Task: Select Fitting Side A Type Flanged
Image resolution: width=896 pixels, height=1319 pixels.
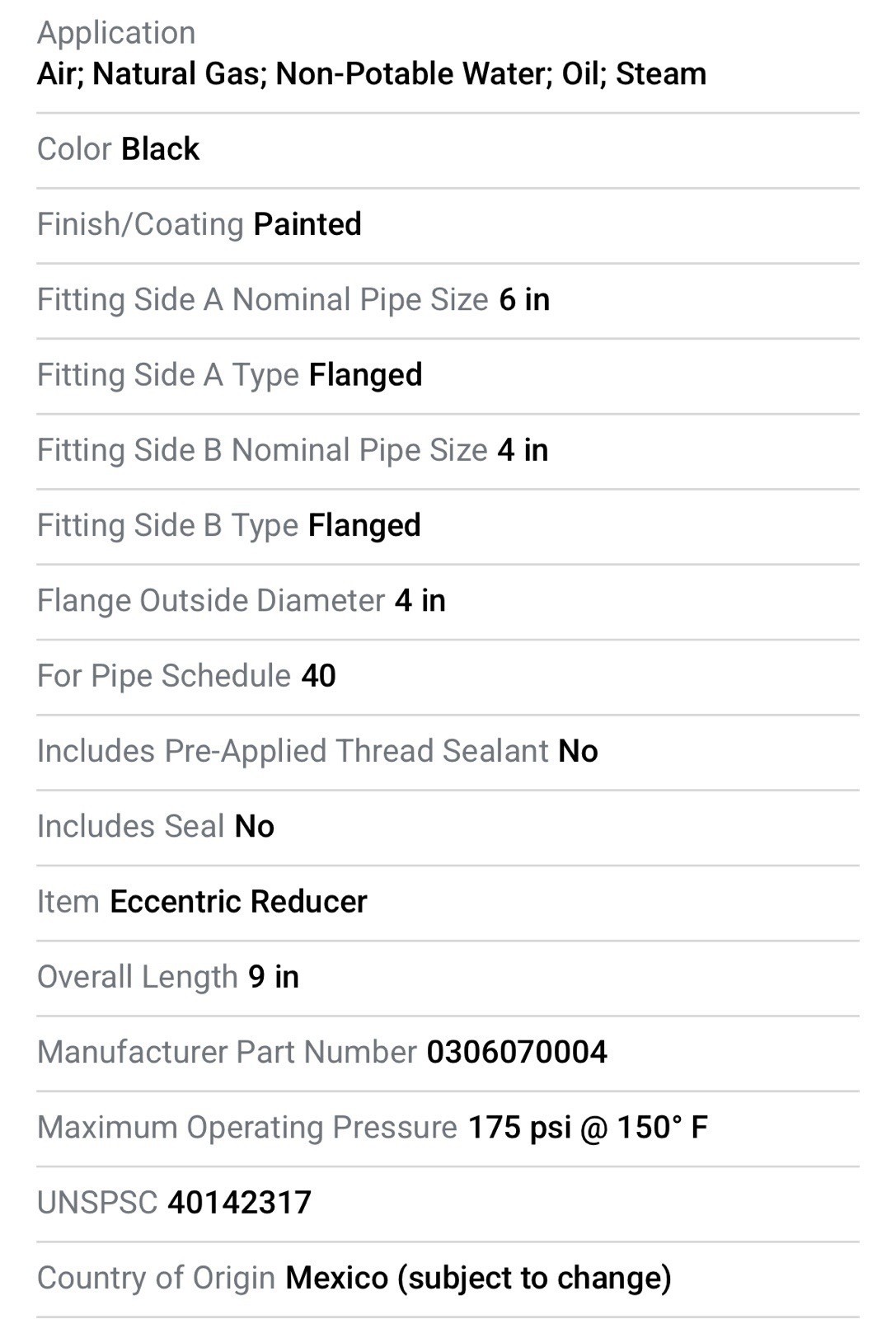Action: click(448, 376)
